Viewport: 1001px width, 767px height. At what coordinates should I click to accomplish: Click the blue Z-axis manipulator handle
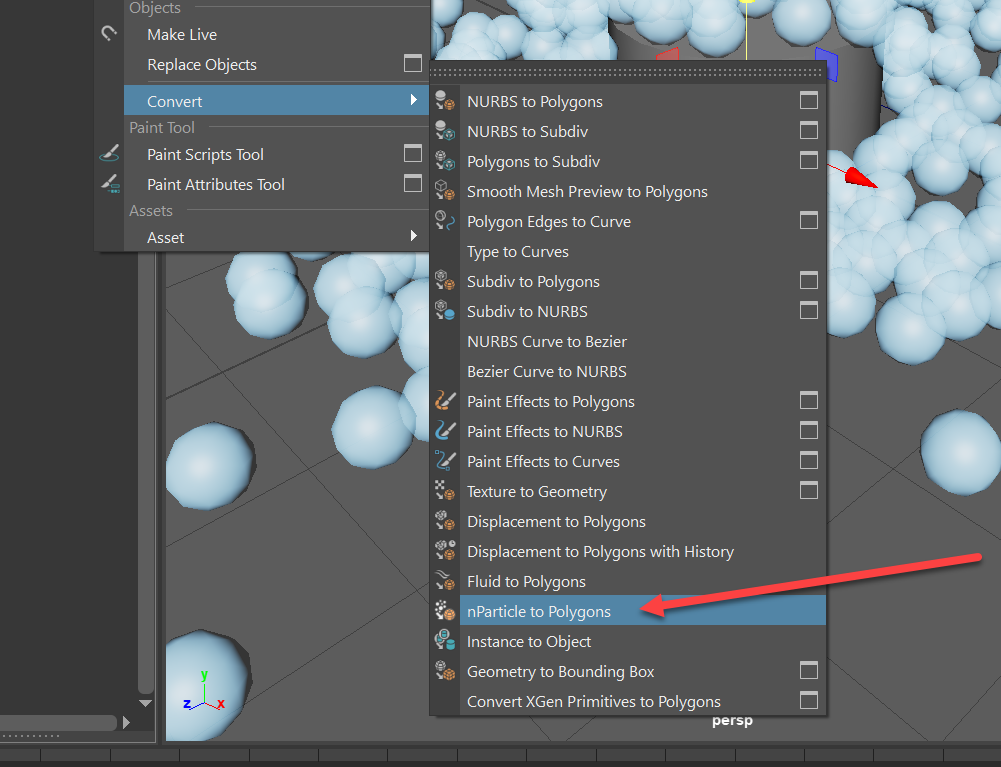pyautogui.click(x=827, y=64)
